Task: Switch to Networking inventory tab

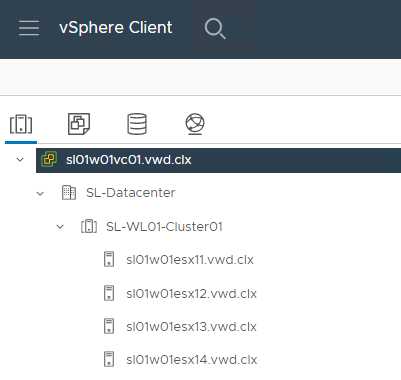Action: coord(195,124)
